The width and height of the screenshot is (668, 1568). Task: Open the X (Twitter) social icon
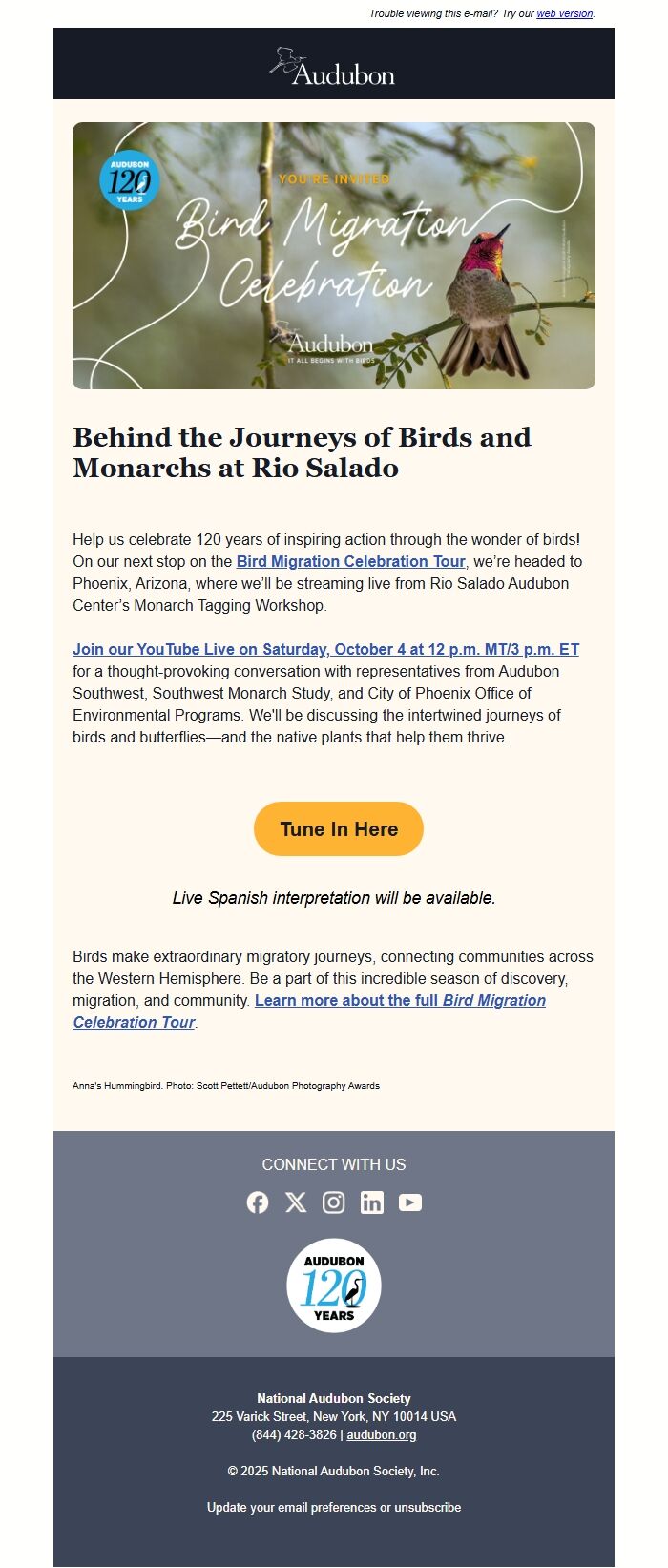pos(296,1202)
